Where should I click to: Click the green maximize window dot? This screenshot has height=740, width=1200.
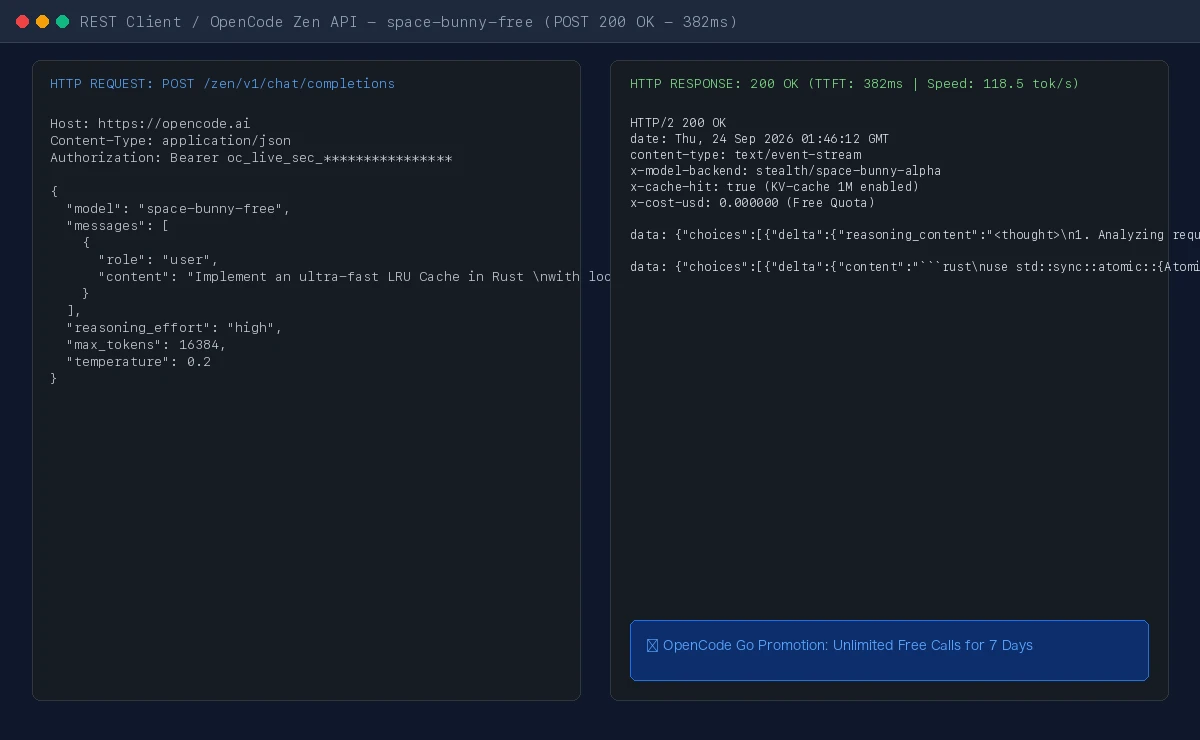[x=62, y=21]
